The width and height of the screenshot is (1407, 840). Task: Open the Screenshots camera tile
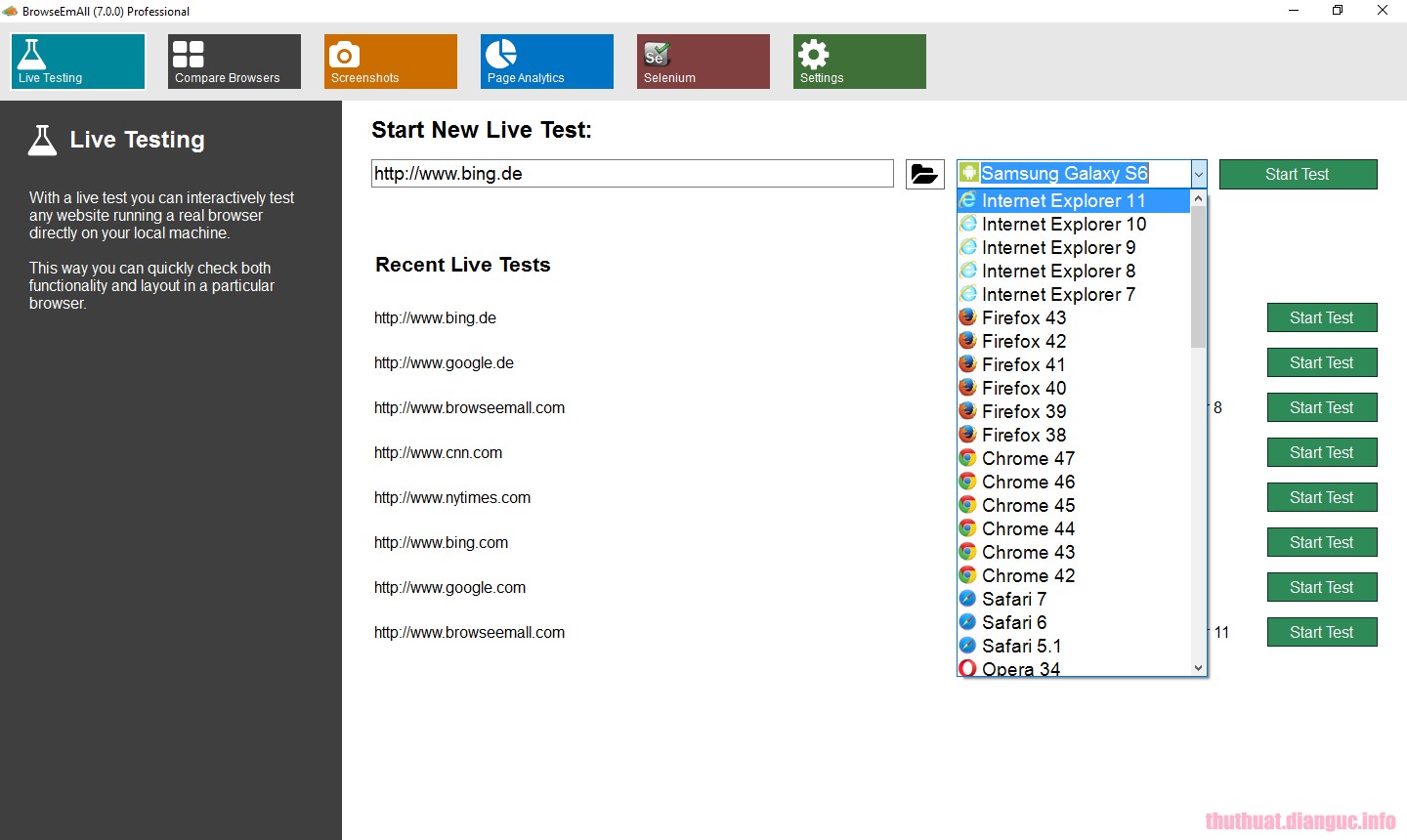[x=391, y=62]
